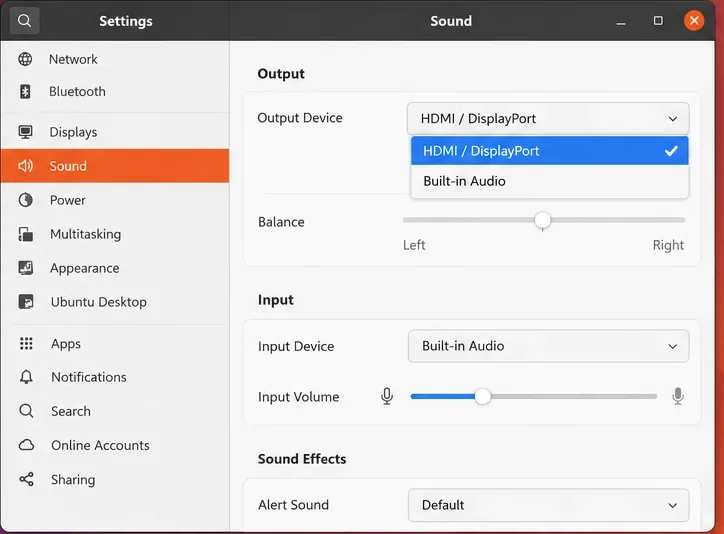Click the low-volume microphone icon

click(387, 396)
